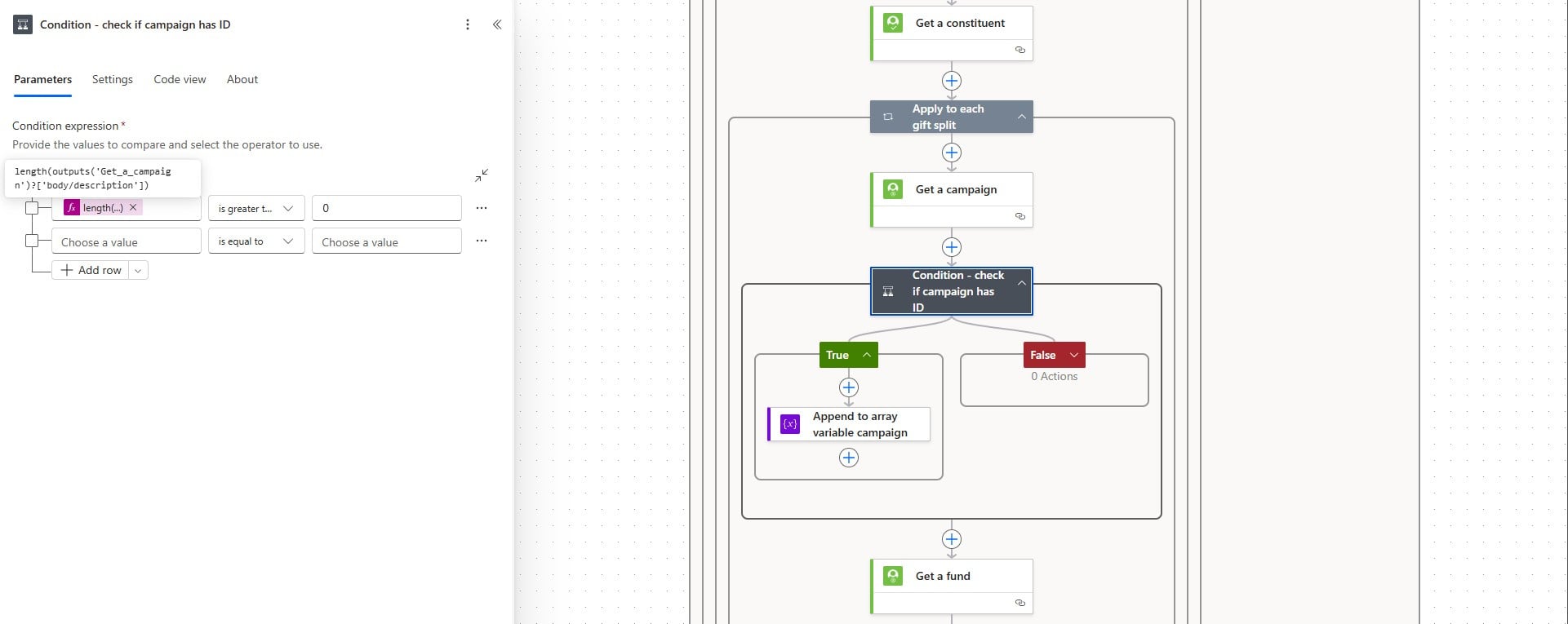Check the checkbox for the empty condition row
1568x624 pixels.
(32, 241)
